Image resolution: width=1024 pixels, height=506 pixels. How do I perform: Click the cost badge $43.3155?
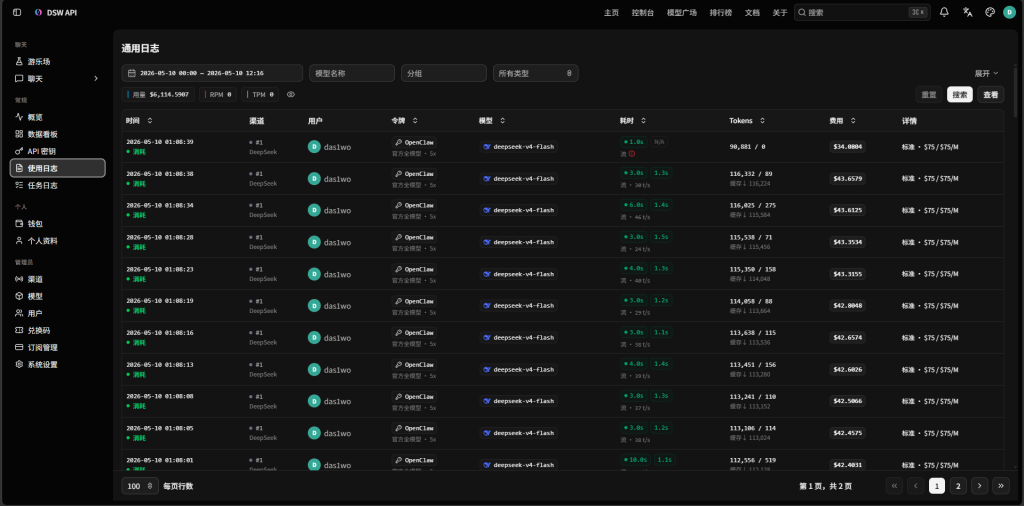pos(848,274)
